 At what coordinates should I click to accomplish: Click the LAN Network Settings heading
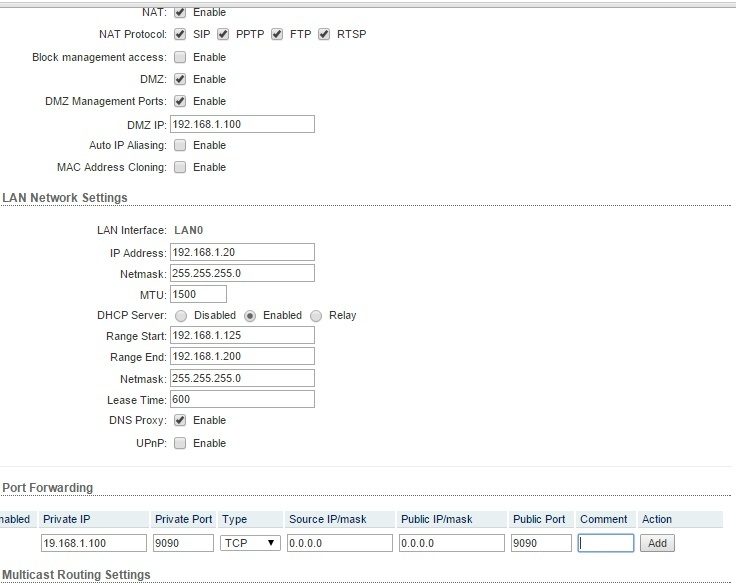pyautogui.click(x=65, y=198)
